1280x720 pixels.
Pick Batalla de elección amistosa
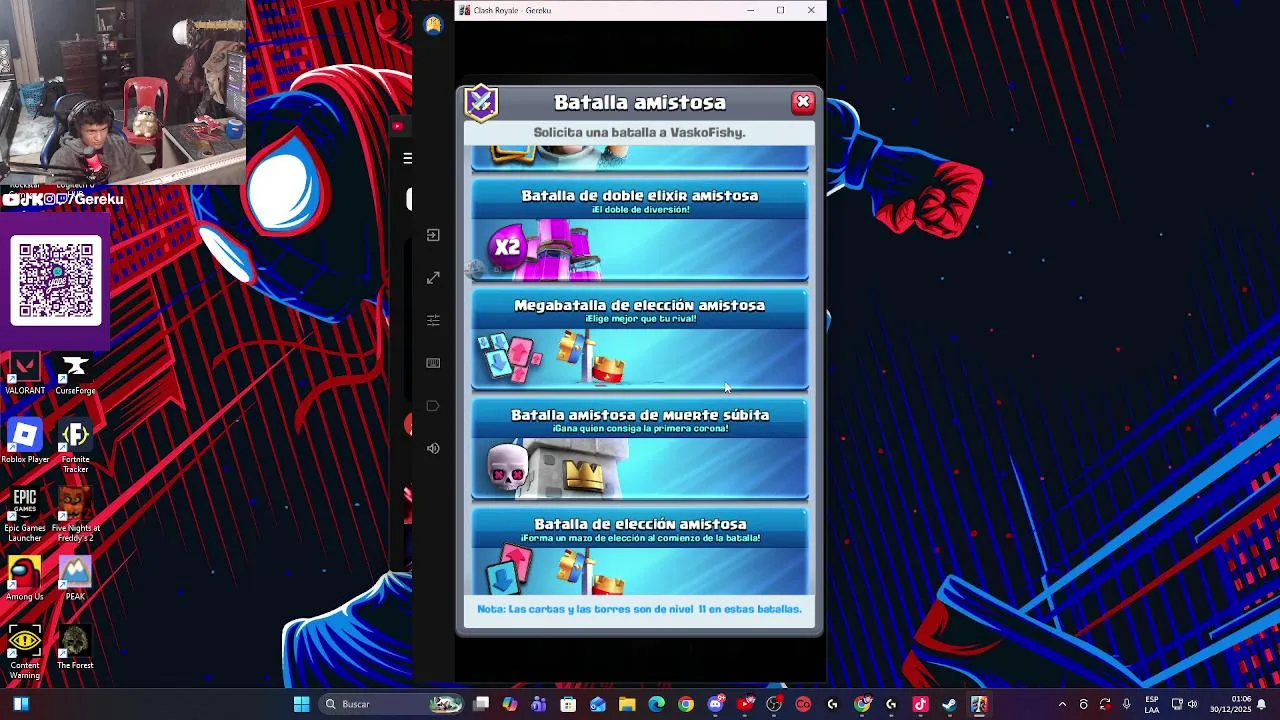[640, 552]
